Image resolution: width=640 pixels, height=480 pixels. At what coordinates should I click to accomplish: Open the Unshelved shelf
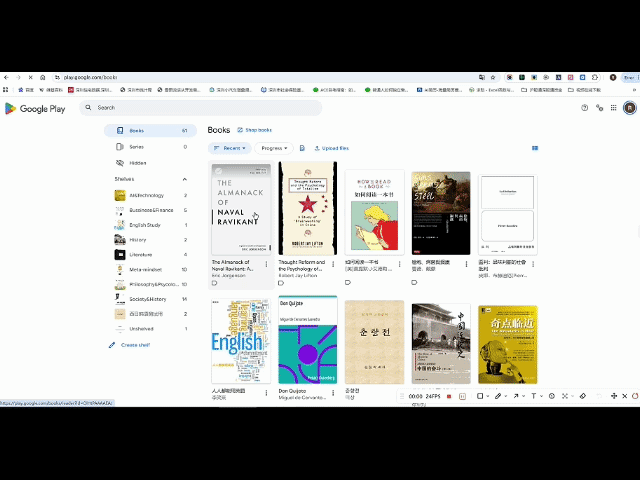151,329
